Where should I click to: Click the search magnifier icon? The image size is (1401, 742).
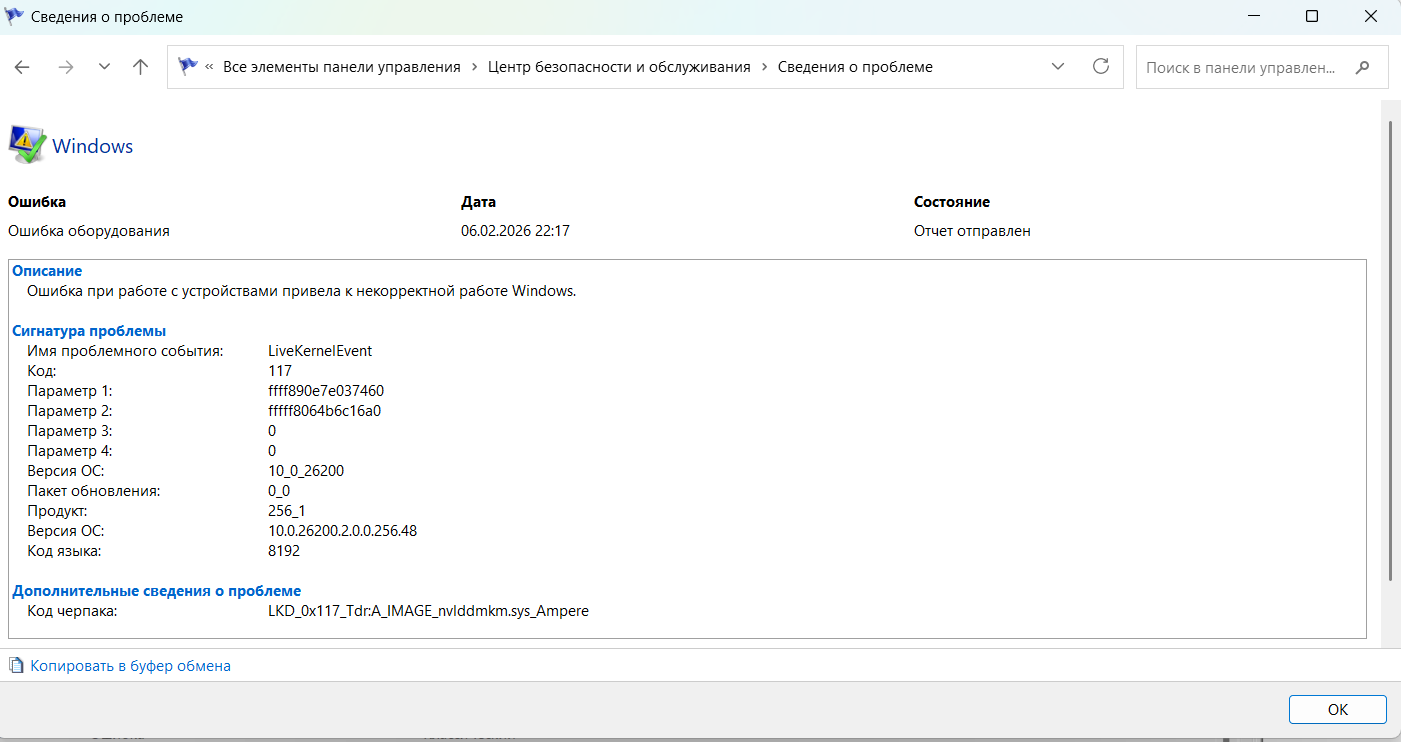tap(1362, 68)
